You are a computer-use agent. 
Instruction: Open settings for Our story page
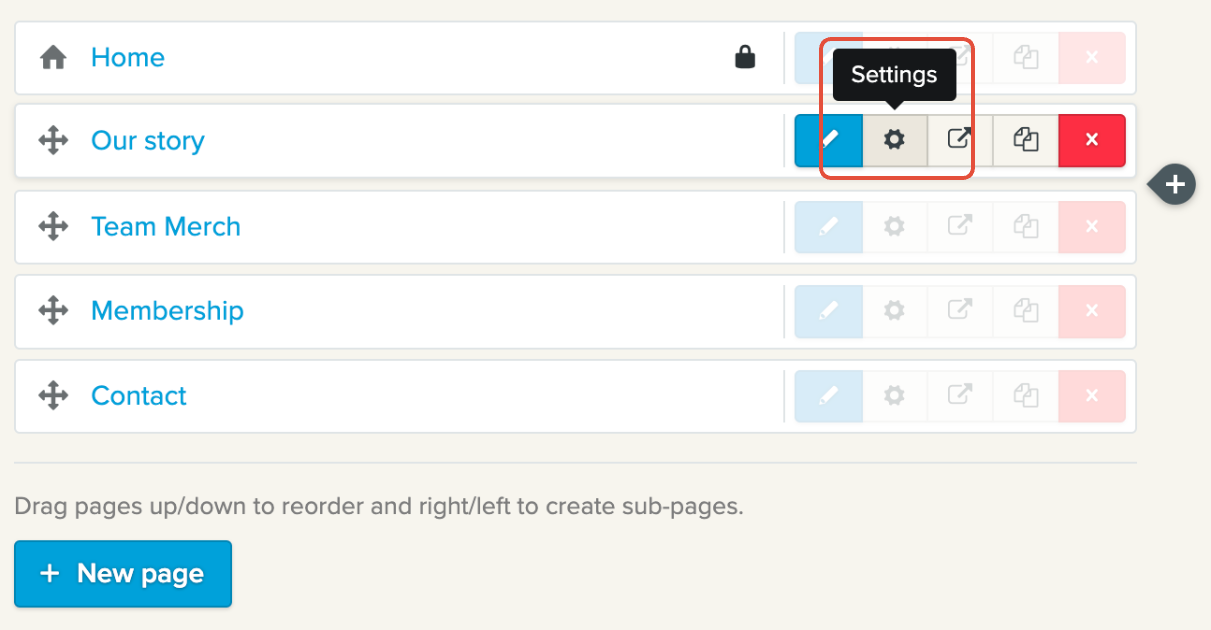tap(894, 141)
